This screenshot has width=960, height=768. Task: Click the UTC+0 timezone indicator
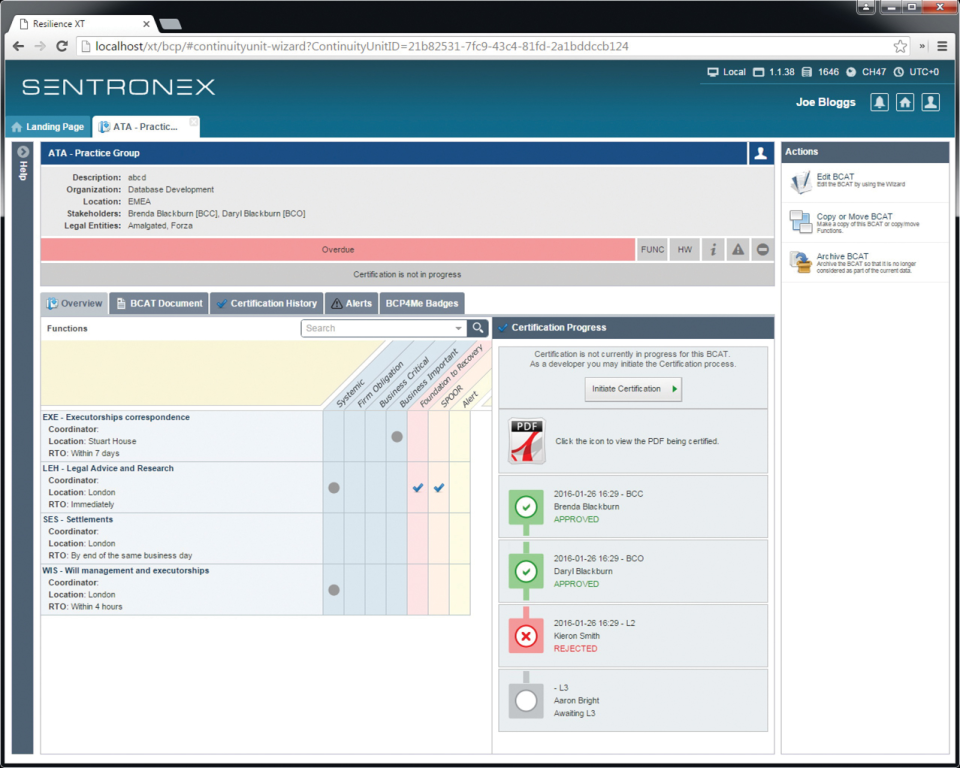pyautogui.click(x=916, y=72)
